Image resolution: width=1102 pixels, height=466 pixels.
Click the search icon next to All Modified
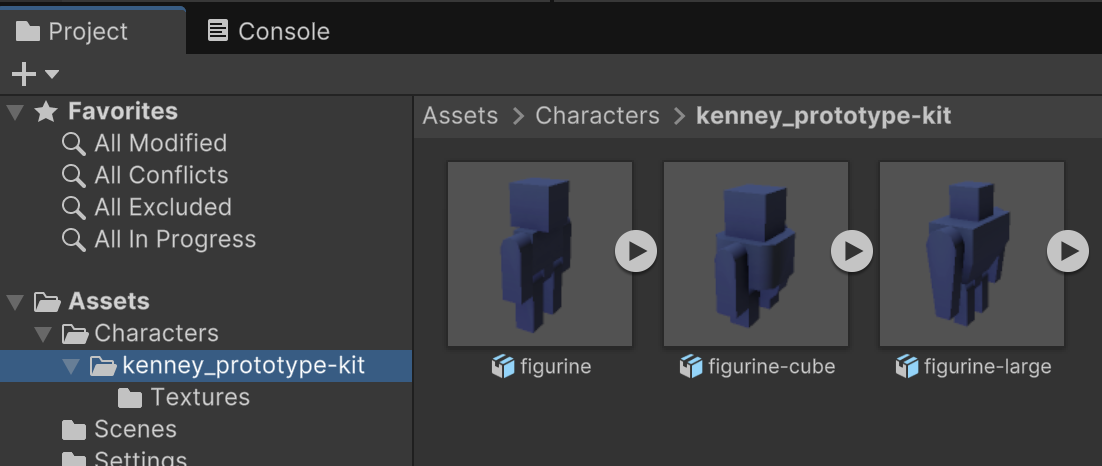pyautogui.click(x=74, y=144)
